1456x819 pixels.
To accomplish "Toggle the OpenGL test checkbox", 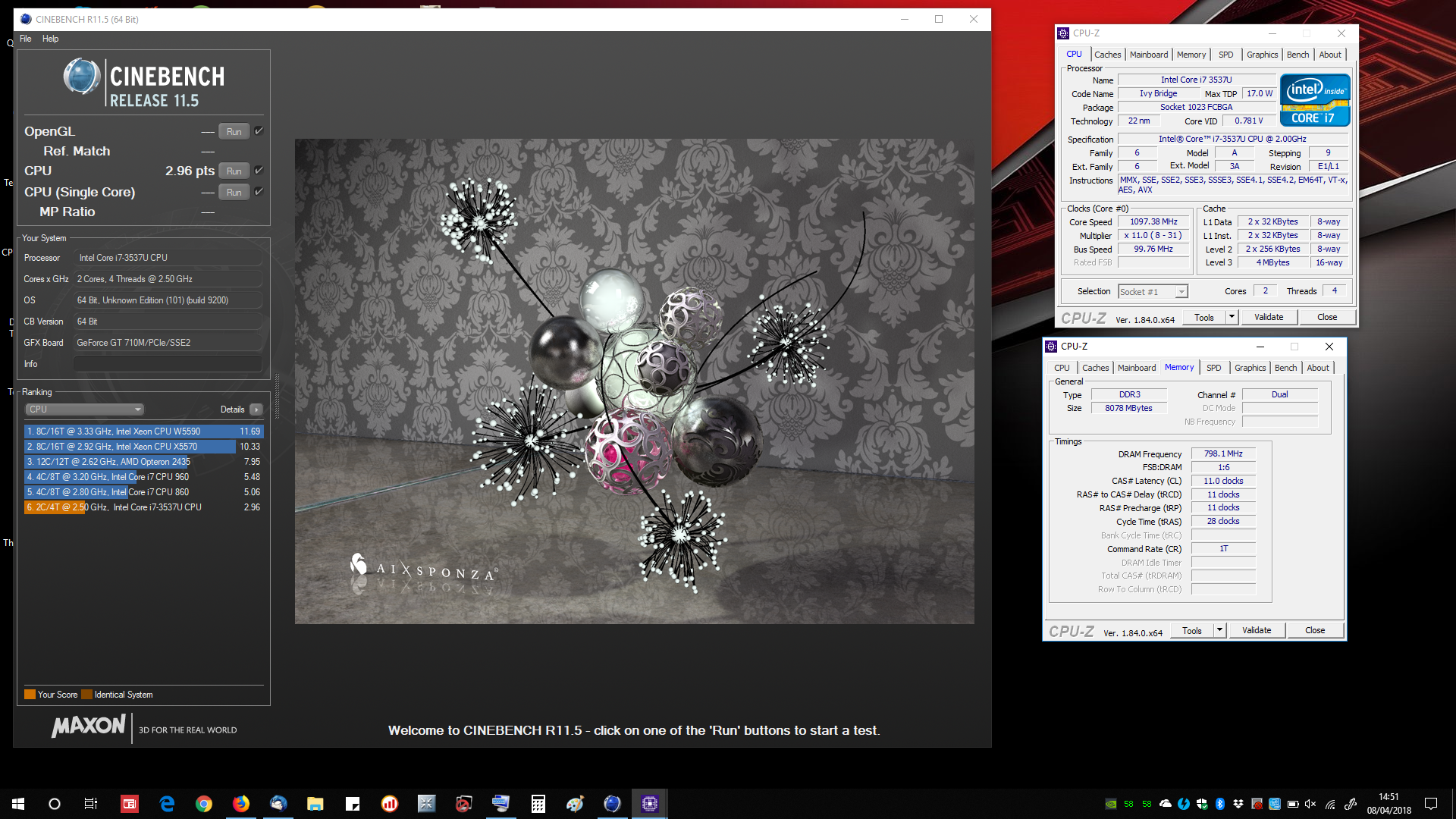I will pos(259,131).
